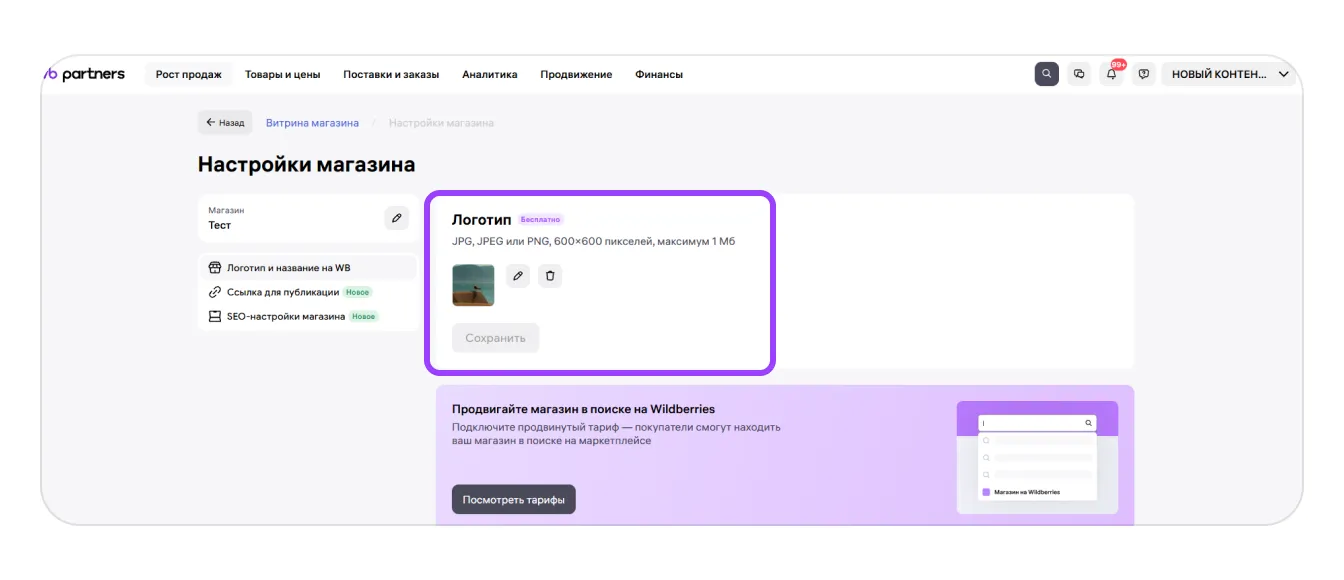Edit the shop name Тест with the pencil icon

click(397, 218)
